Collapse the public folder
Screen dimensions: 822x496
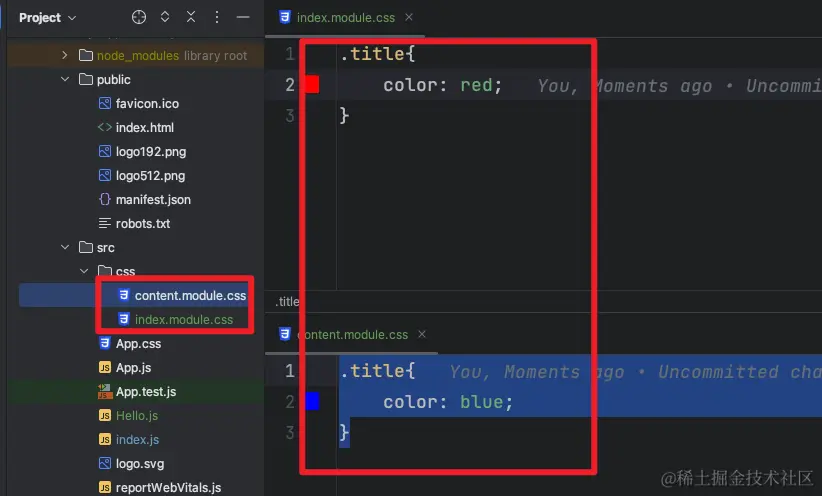(65, 79)
